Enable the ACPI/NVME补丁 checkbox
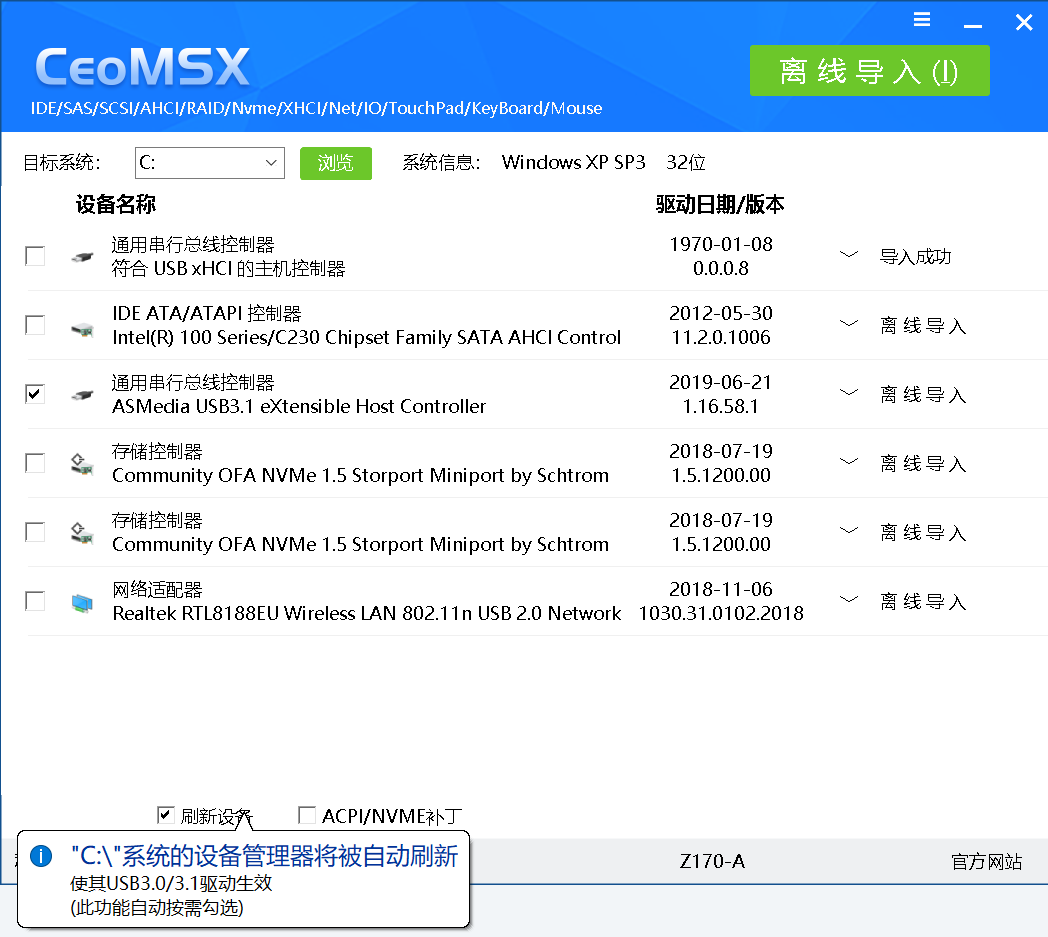Screen dimensions: 1048x937 click(x=307, y=816)
